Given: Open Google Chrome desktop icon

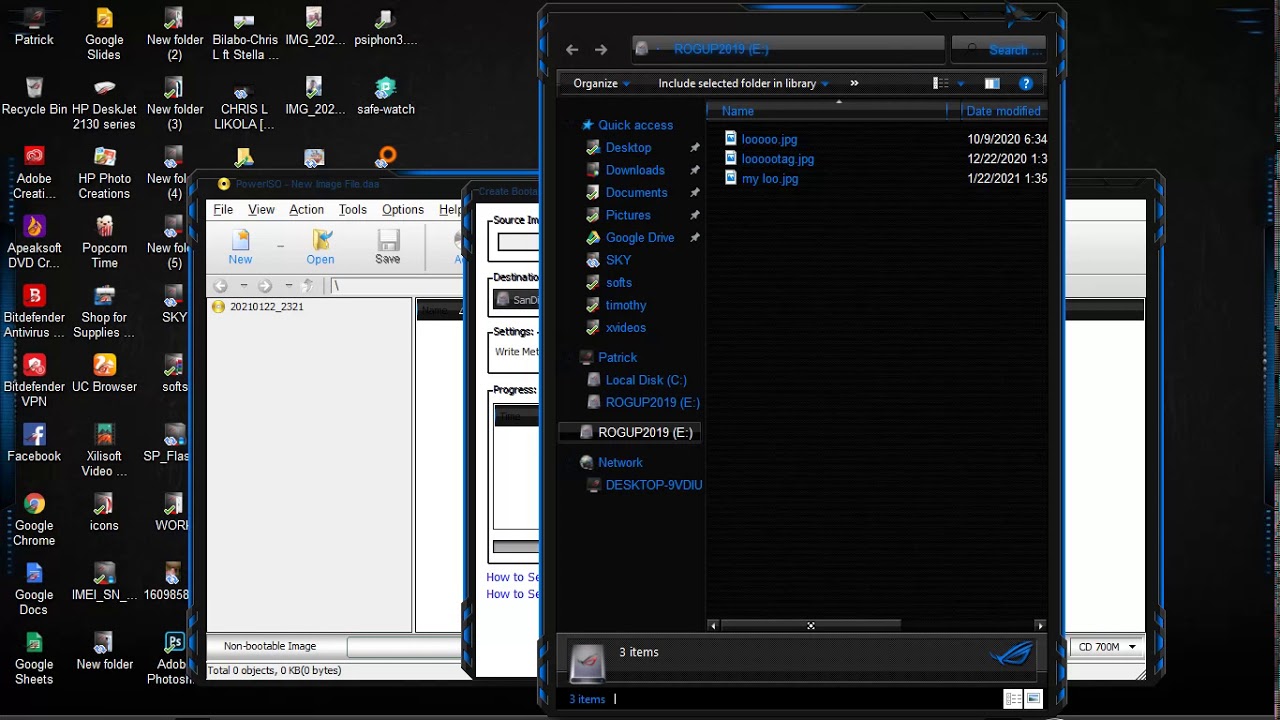Looking at the screenshot, I should pos(34,520).
